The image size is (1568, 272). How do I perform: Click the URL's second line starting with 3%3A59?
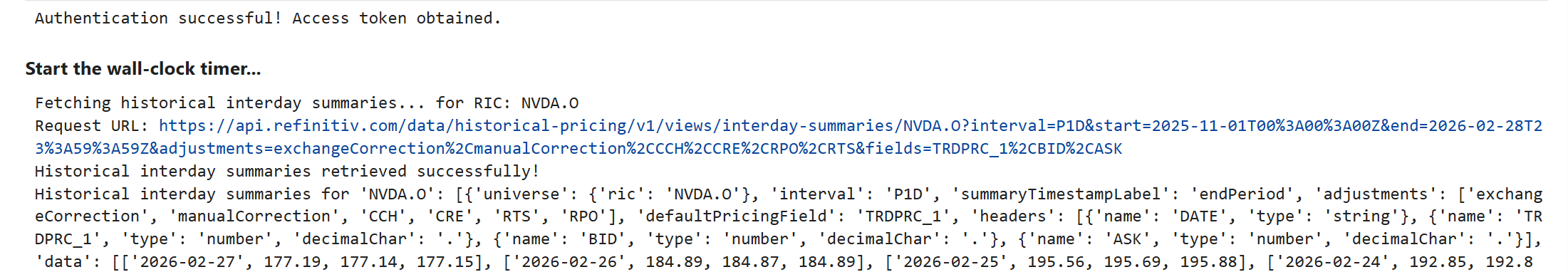pos(578,149)
